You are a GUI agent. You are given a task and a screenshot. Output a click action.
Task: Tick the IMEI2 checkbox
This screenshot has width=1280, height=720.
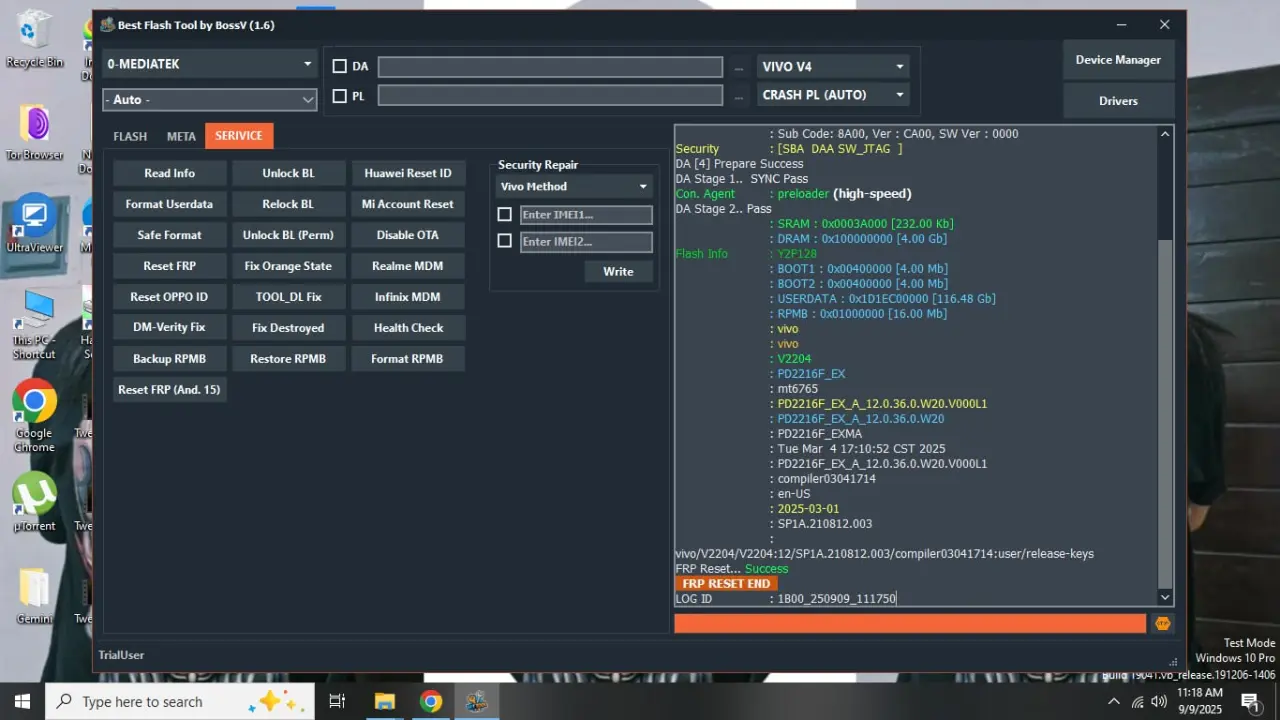click(504, 241)
